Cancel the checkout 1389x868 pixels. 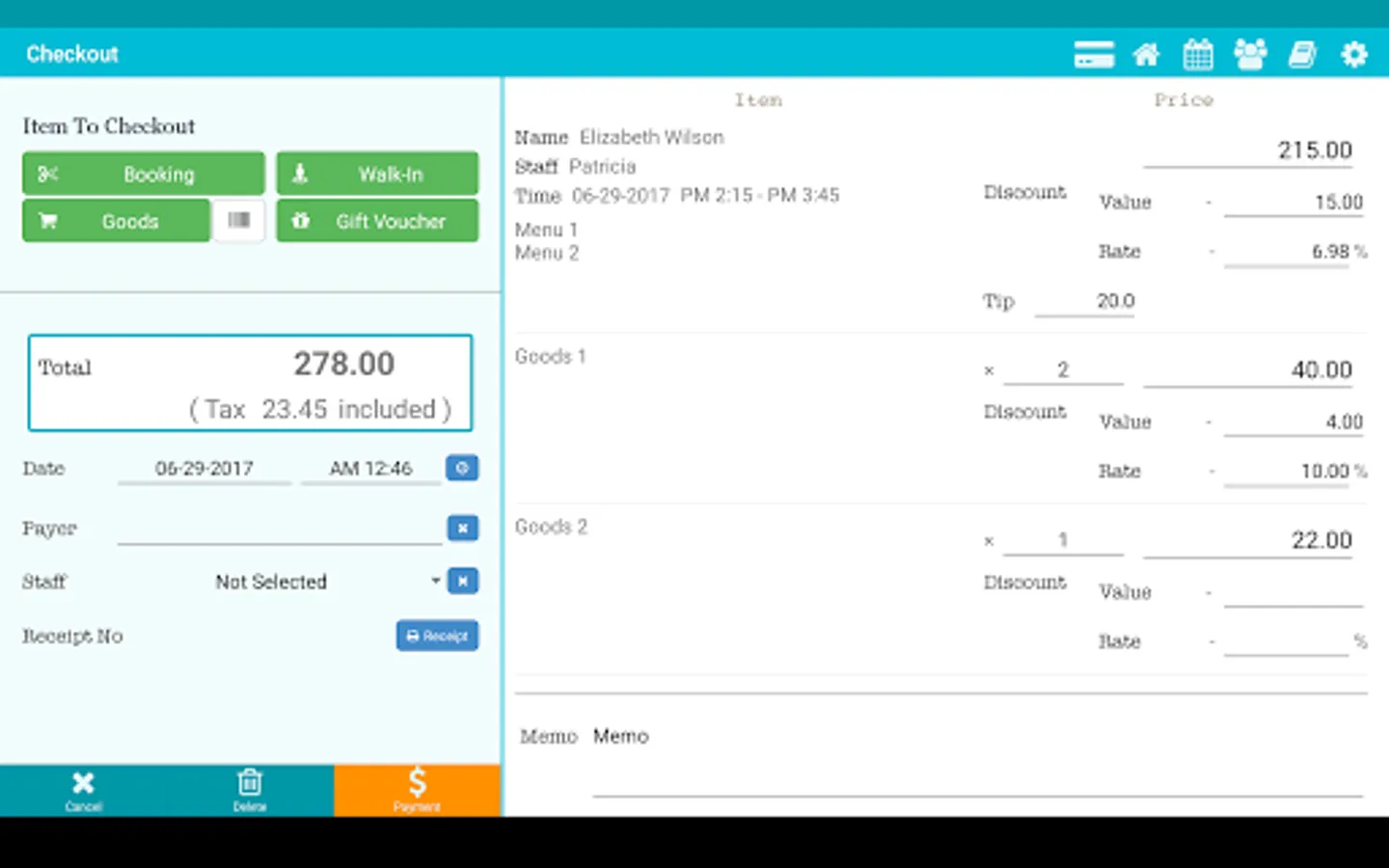click(x=83, y=791)
